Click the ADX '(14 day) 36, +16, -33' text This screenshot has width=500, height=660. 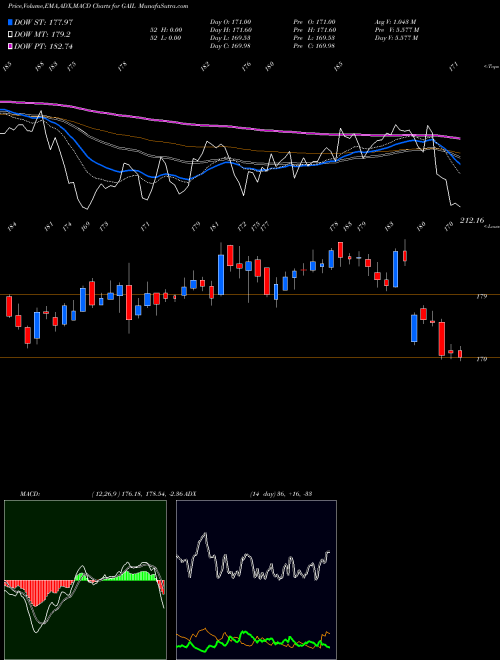click(281, 494)
